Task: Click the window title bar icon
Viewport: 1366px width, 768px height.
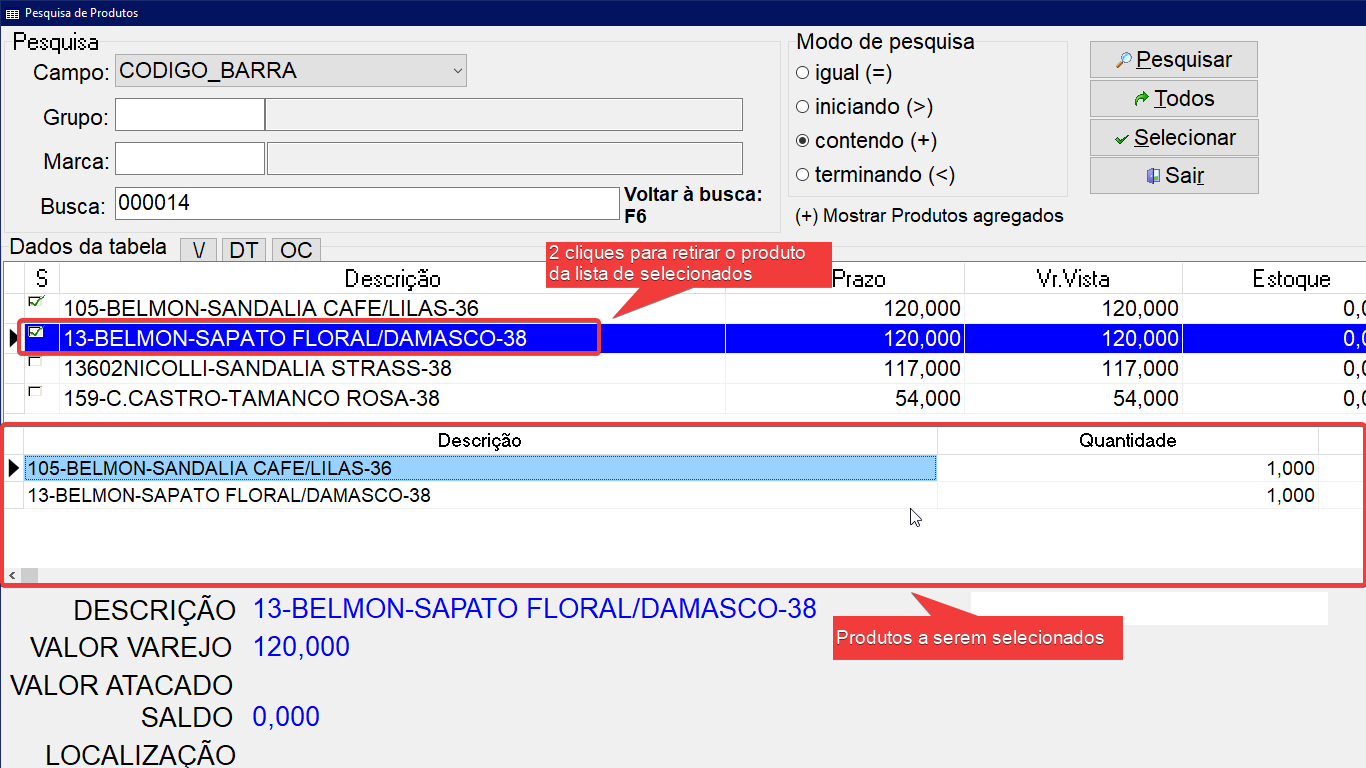Action: coord(12,13)
